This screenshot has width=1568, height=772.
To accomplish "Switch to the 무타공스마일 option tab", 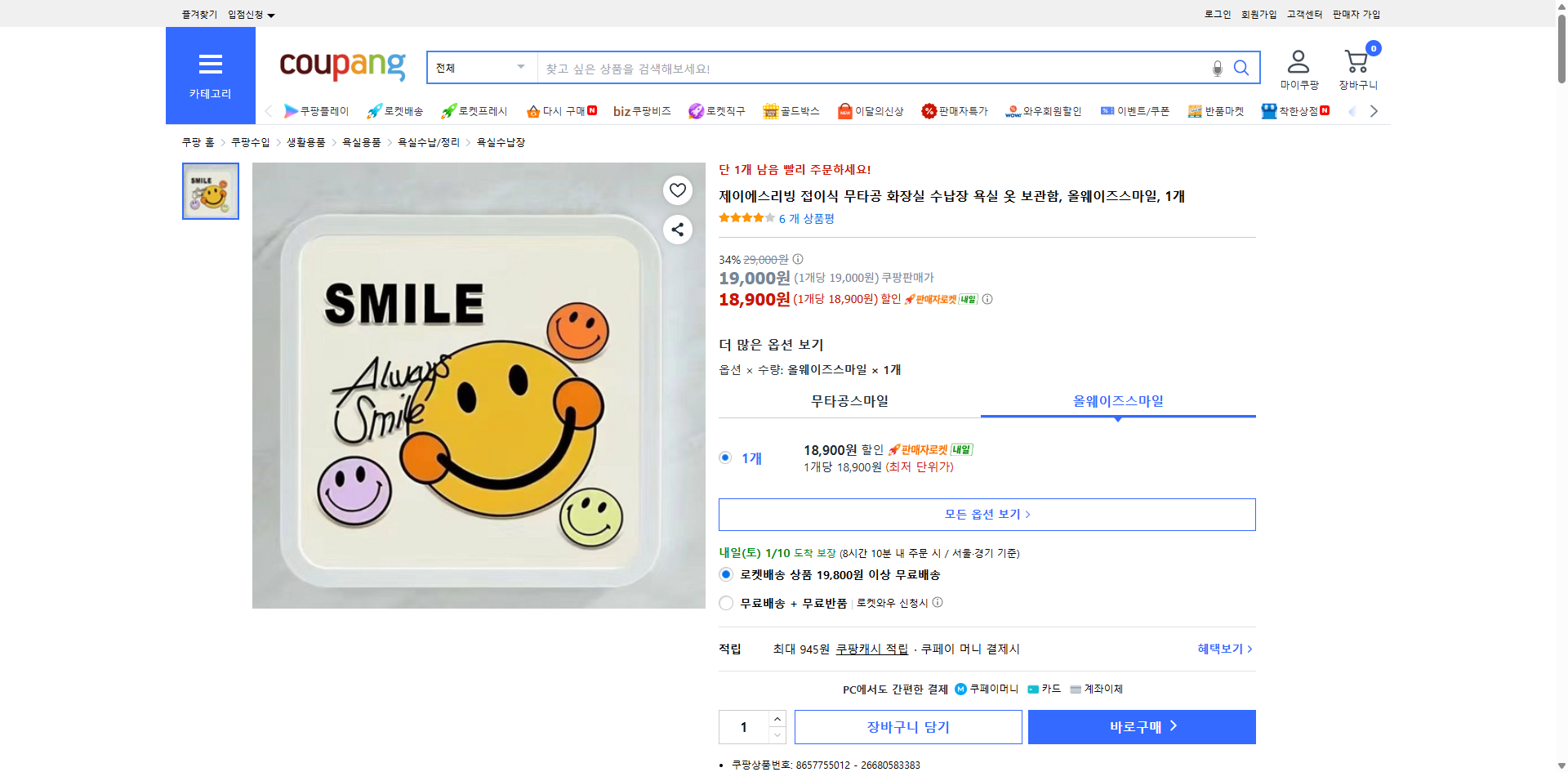I will (x=849, y=401).
